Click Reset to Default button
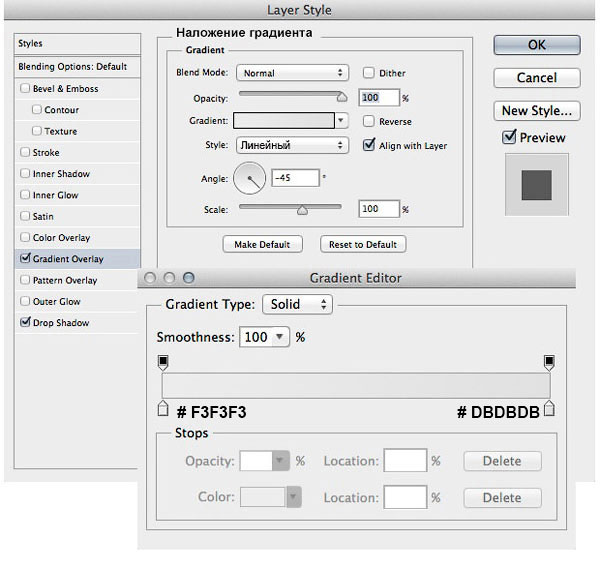 tap(363, 244)
